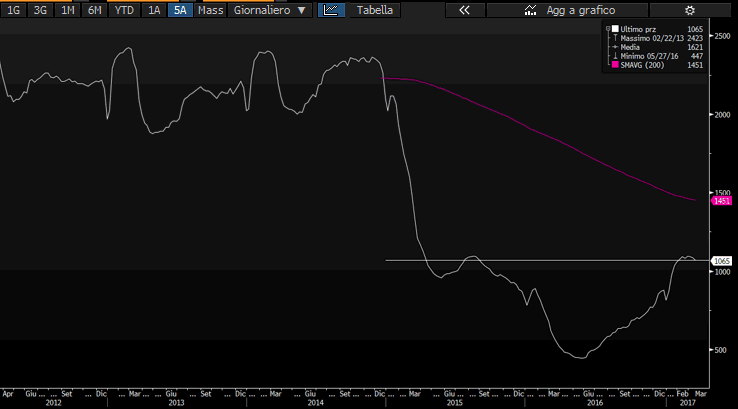Click the Media average marker icon in legend
The image size is (738, 409).
point(615,47)
